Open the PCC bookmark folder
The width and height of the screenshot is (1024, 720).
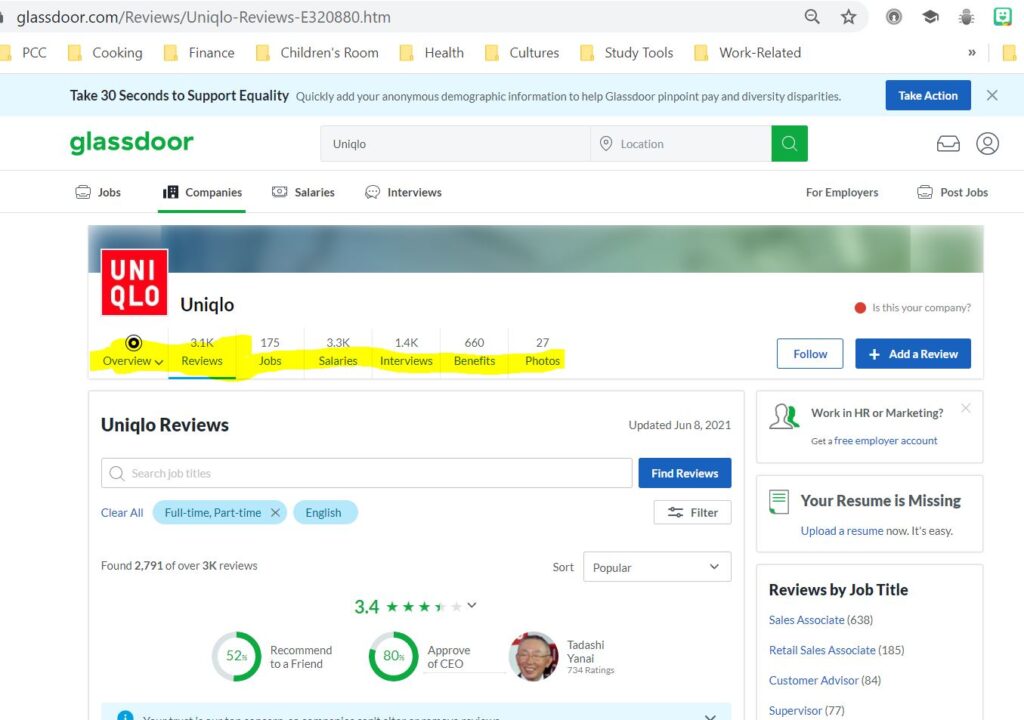[25, 52]
